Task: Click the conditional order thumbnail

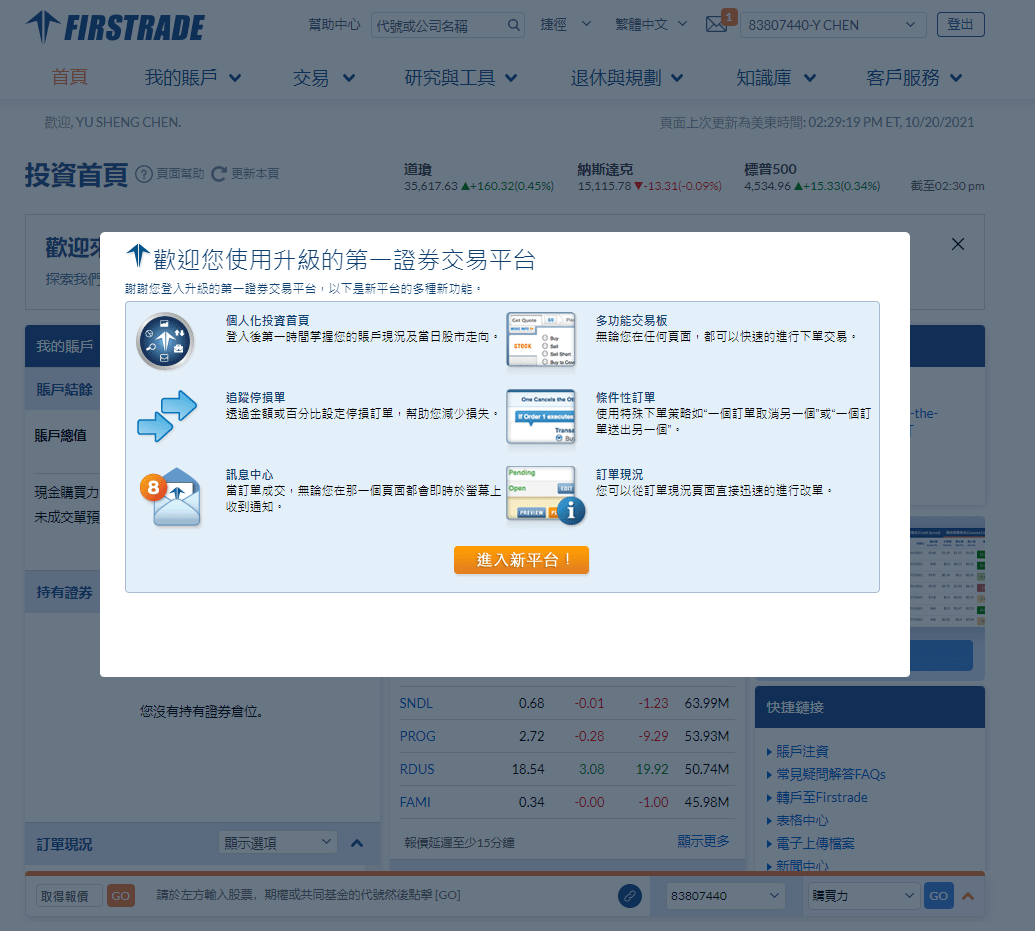Action: (541, 417)
